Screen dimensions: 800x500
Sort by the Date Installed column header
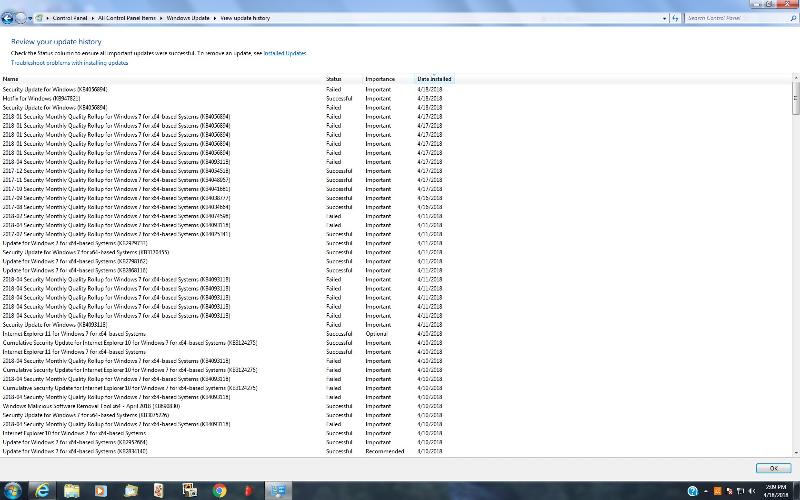(434, 79)
